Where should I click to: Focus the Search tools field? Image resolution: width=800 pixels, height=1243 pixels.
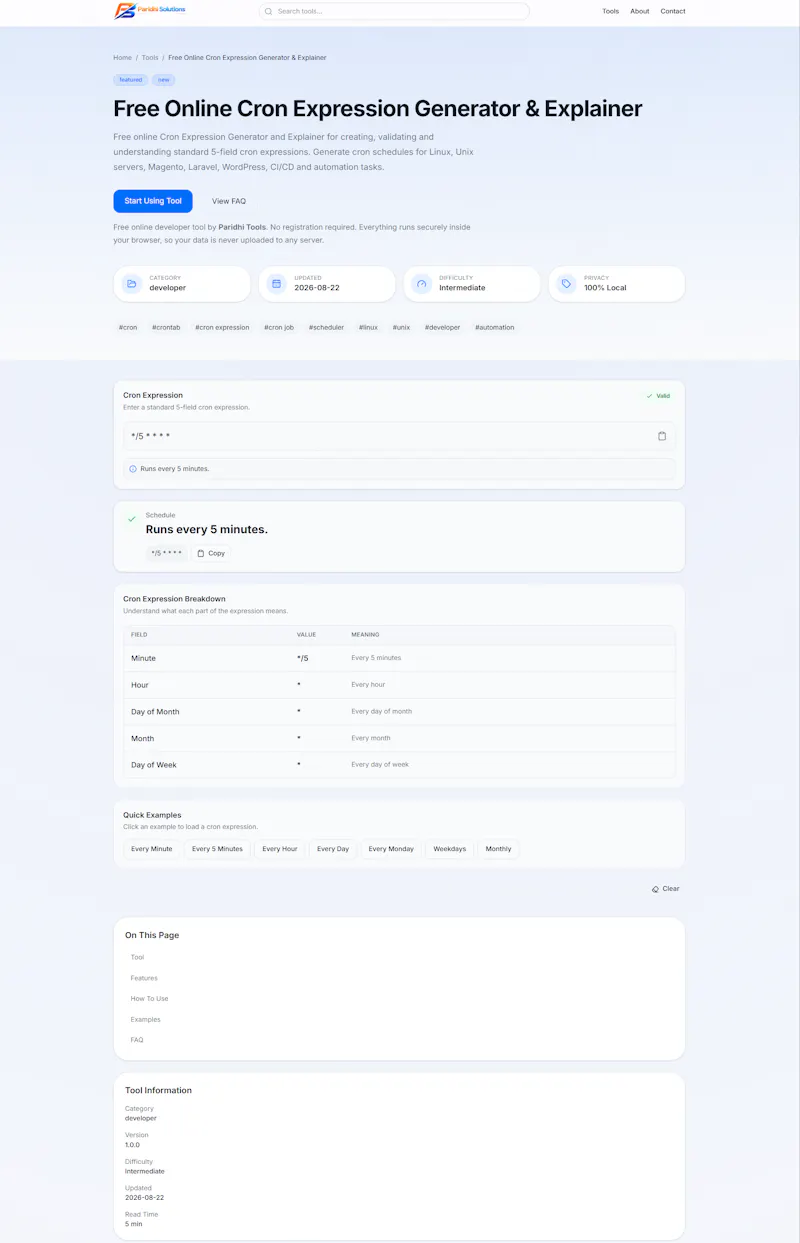394,11
